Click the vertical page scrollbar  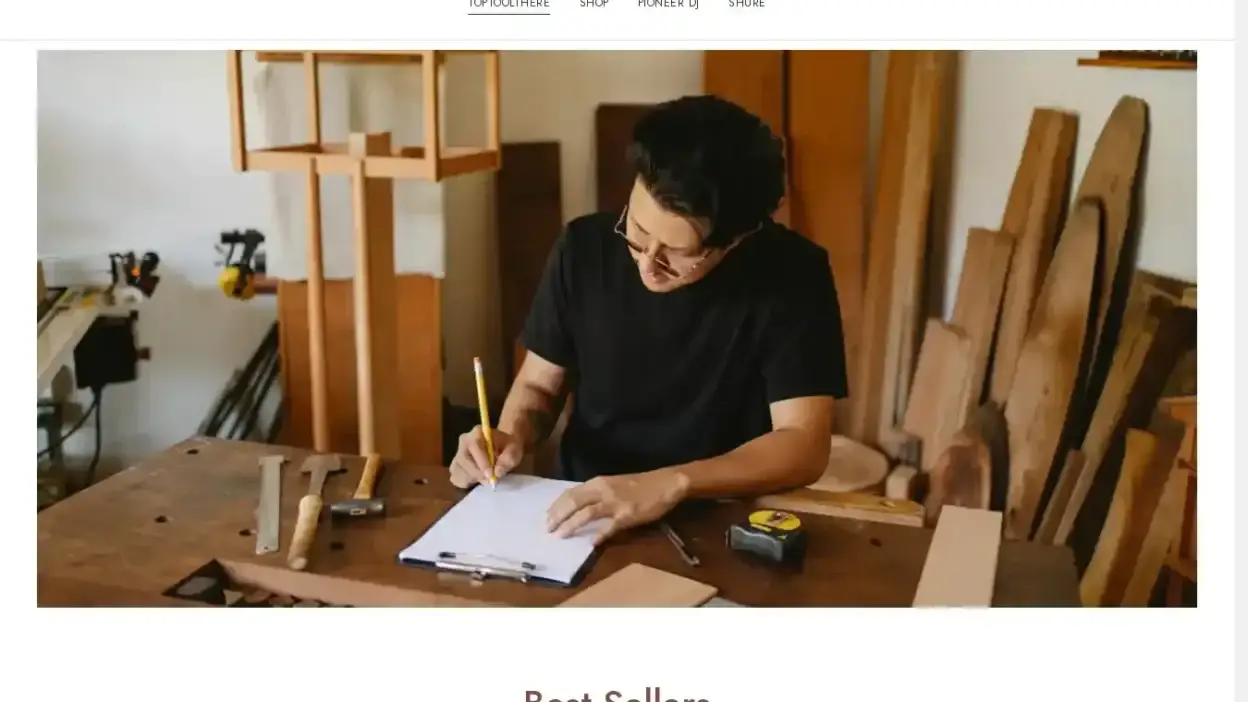point(1241,351)
